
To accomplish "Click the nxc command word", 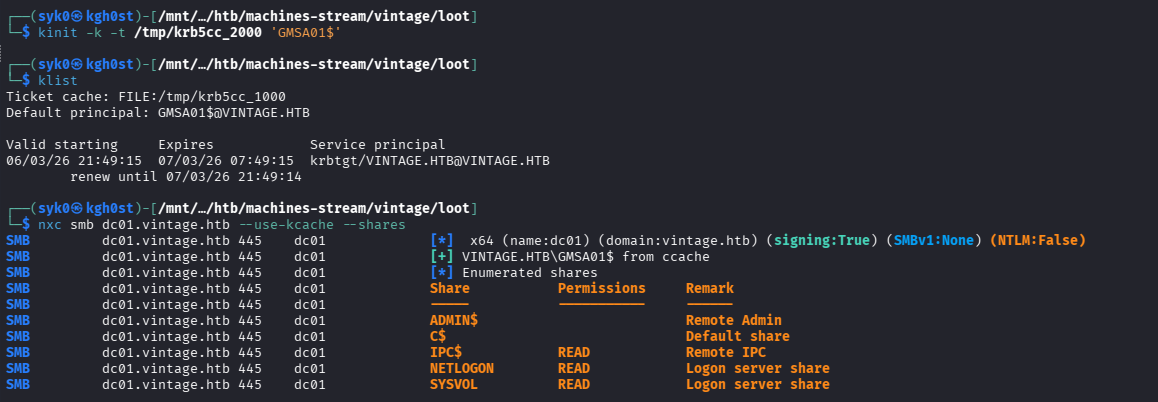I will click(x=50, y=224).
